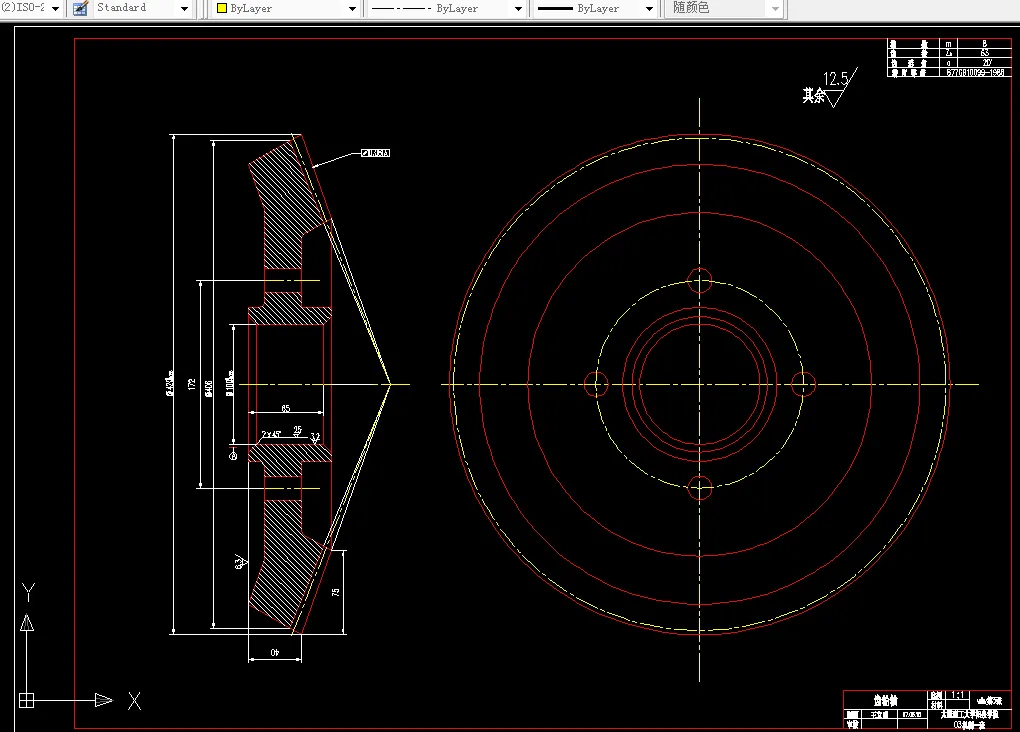1020x732 pixels.
Task: Select the left bolt hole on centerline
Action: coord(596,384)
